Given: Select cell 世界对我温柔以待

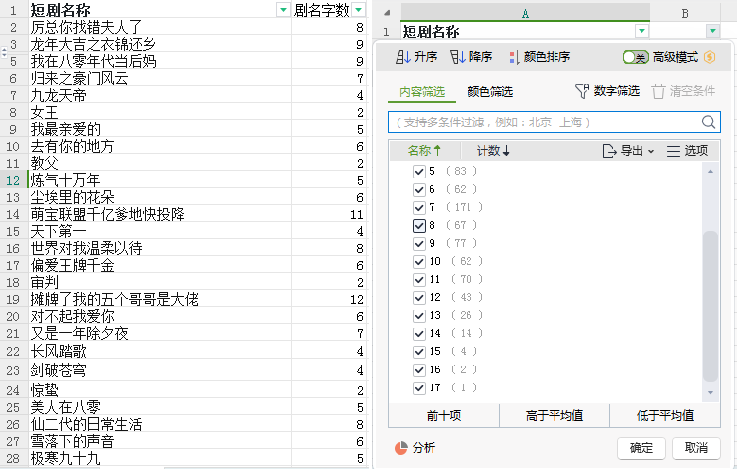Looking at the screenshot, I should coord(160,248).
